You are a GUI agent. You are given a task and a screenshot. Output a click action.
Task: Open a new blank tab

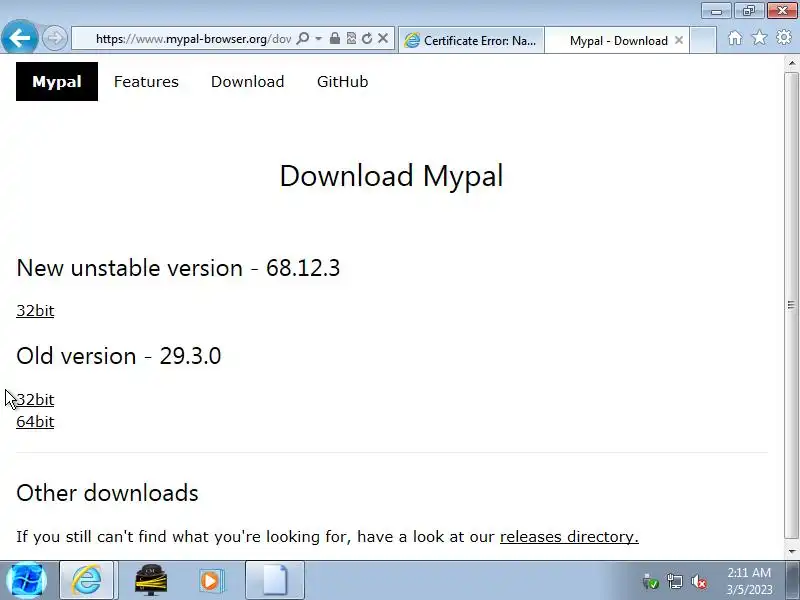(703, 40)
